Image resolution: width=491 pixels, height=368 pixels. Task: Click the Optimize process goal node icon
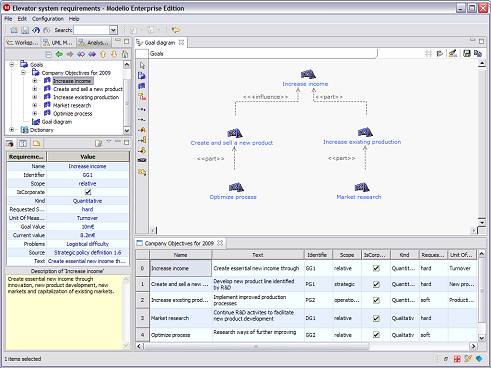[236, 187]
